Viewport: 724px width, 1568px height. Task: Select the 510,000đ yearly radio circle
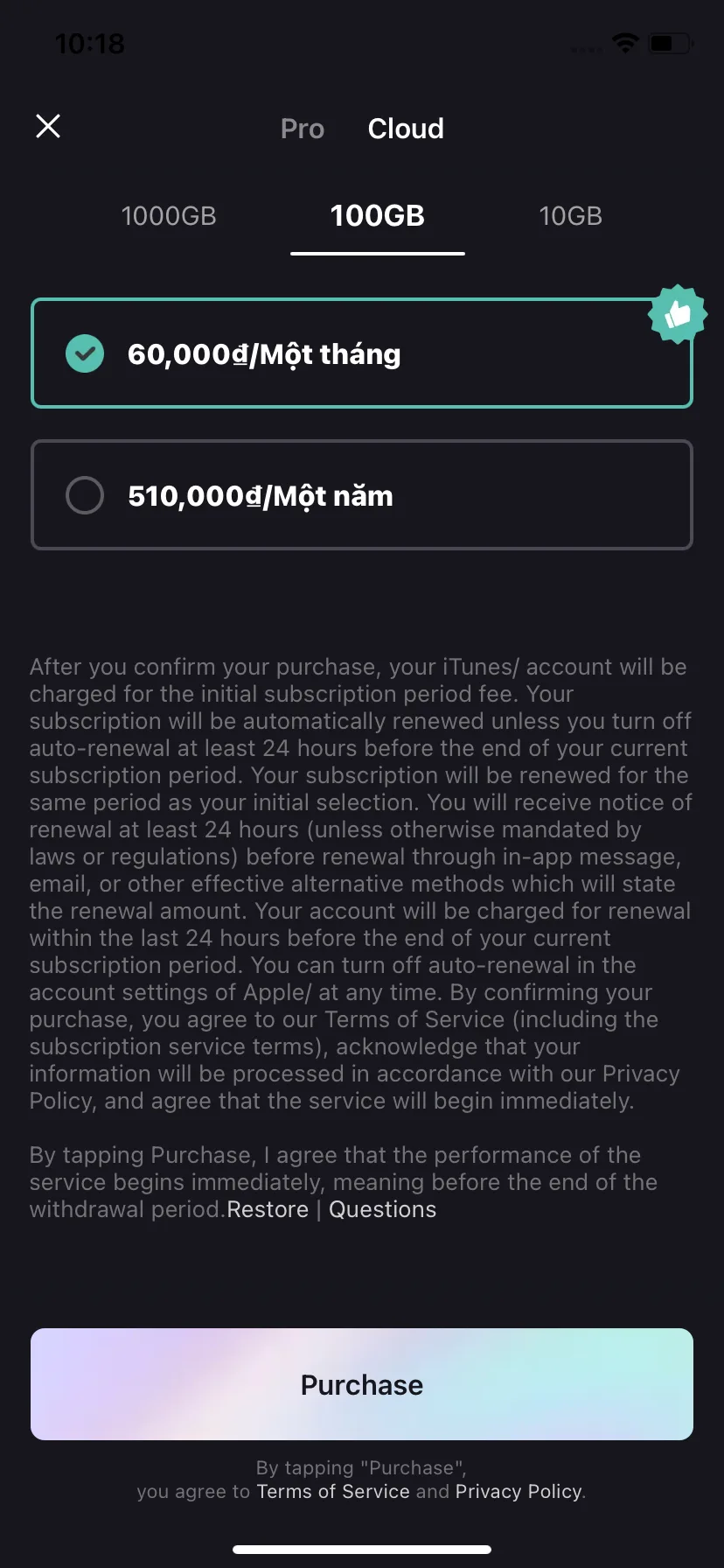click(x=85, y=495)
